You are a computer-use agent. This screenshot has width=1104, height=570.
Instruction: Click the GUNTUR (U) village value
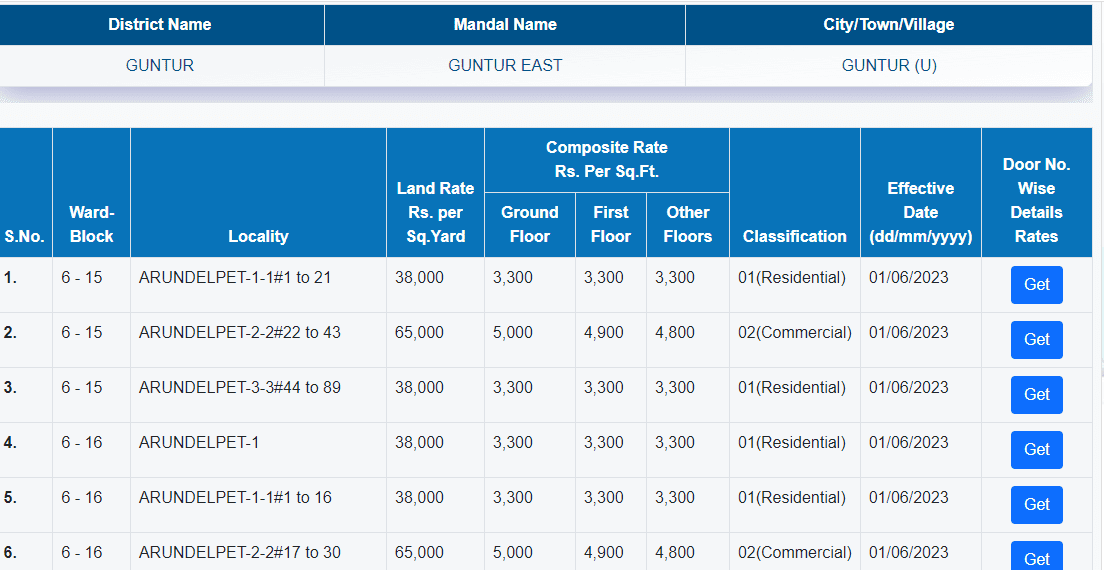888,65
